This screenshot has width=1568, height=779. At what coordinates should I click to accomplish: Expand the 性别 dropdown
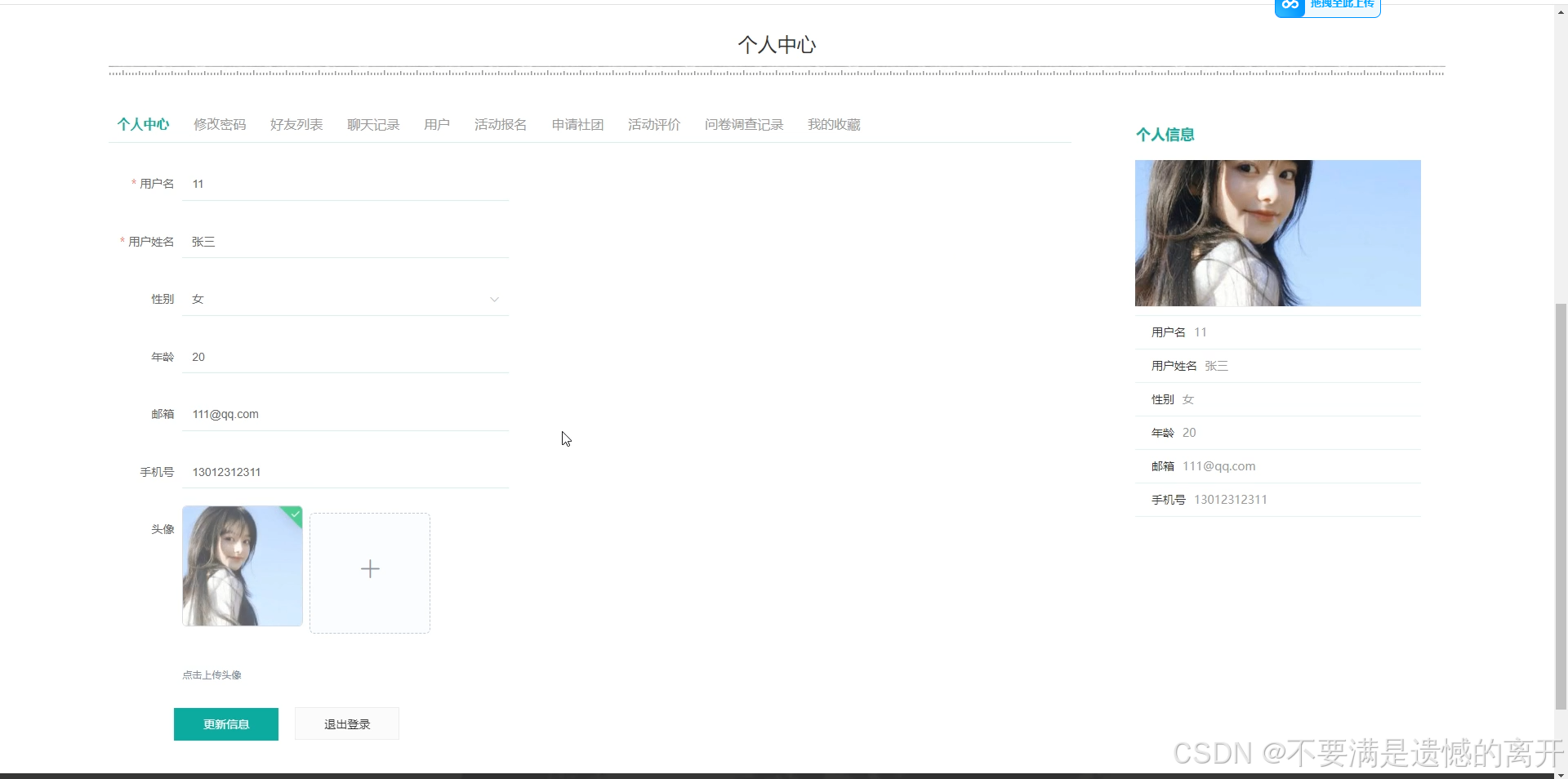coord(345,300)
